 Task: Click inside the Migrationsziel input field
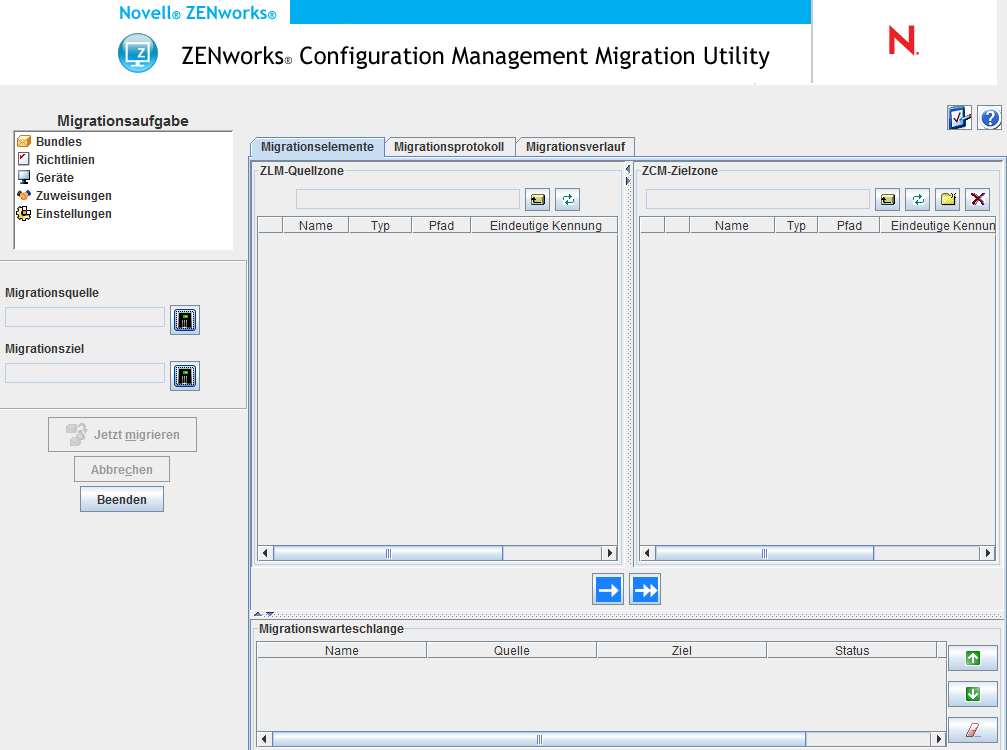(x=84, y=373)
